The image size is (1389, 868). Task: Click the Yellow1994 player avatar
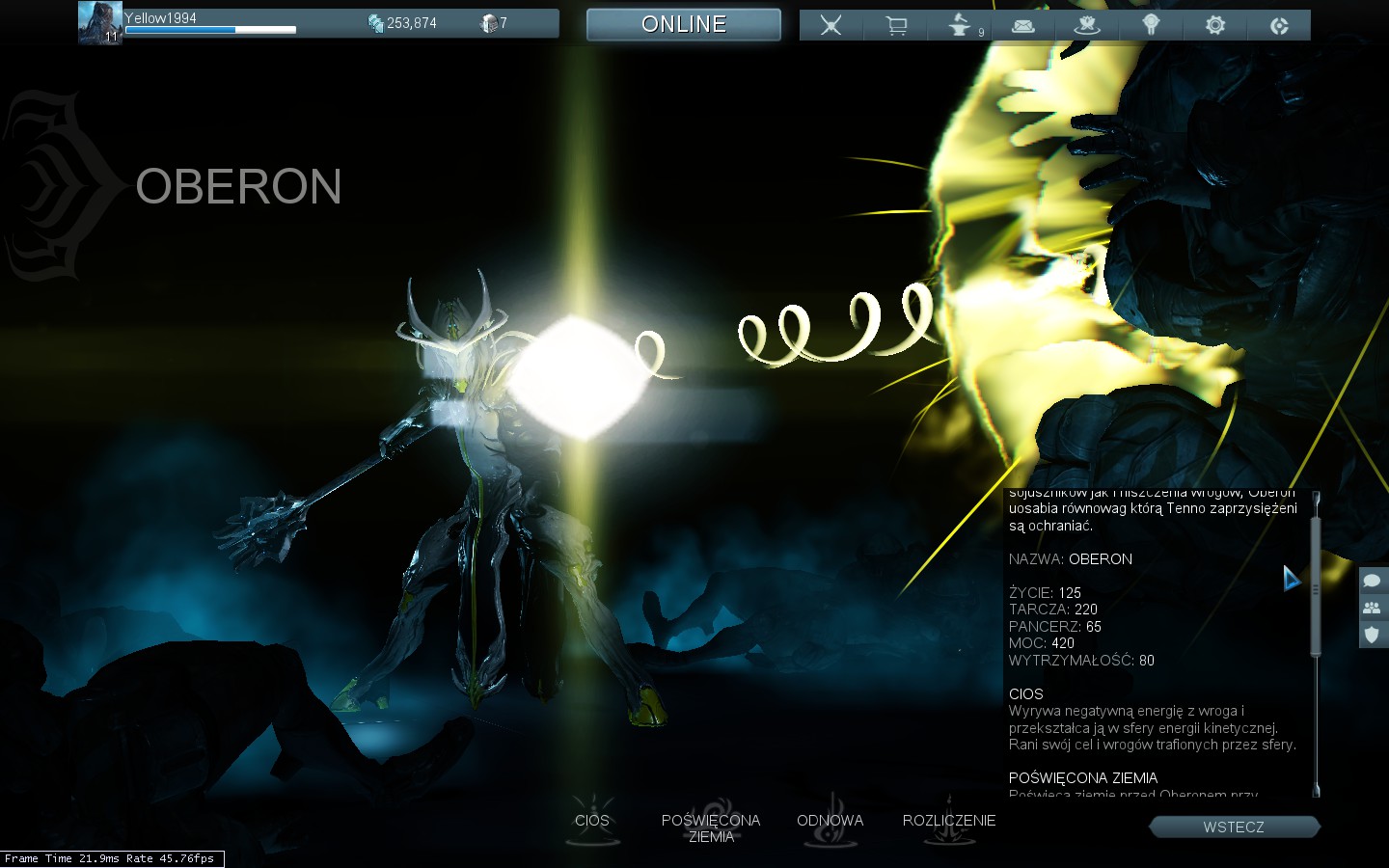(x=99, y=23)
